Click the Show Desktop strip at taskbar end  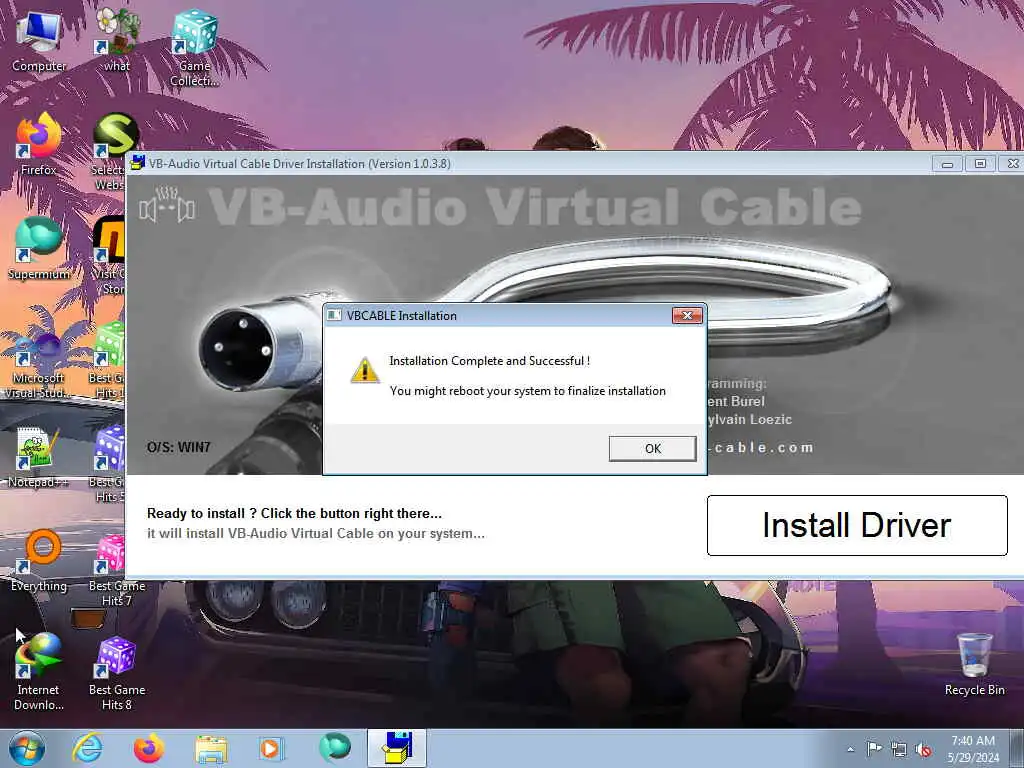click(x=1017, y=748)
